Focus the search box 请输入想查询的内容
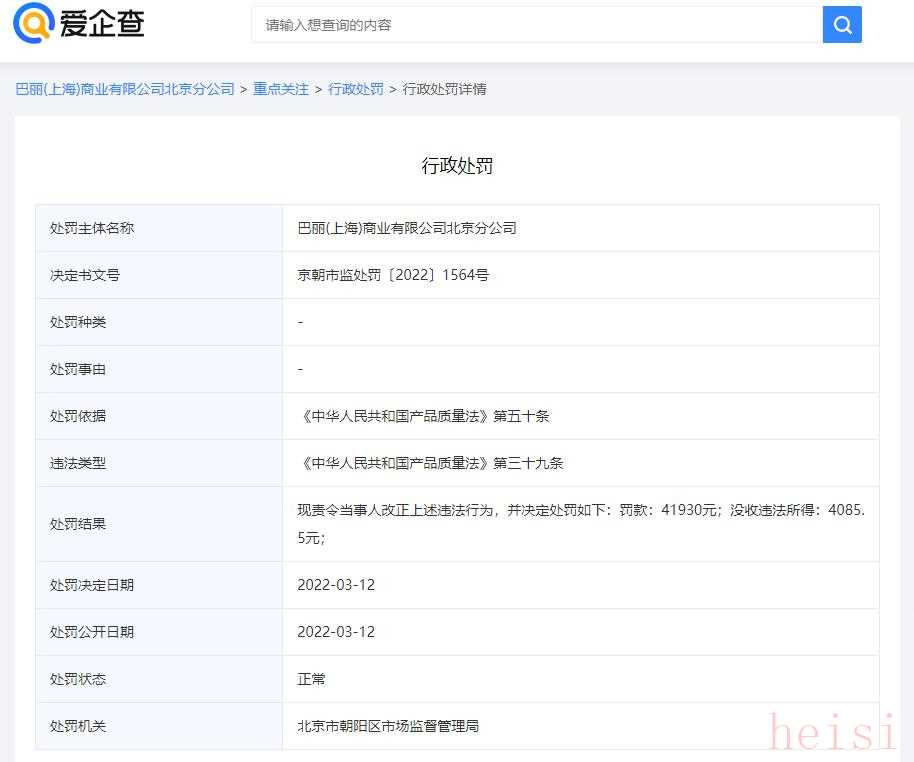The height and width of the screenshot is (762, 914). 536,25
